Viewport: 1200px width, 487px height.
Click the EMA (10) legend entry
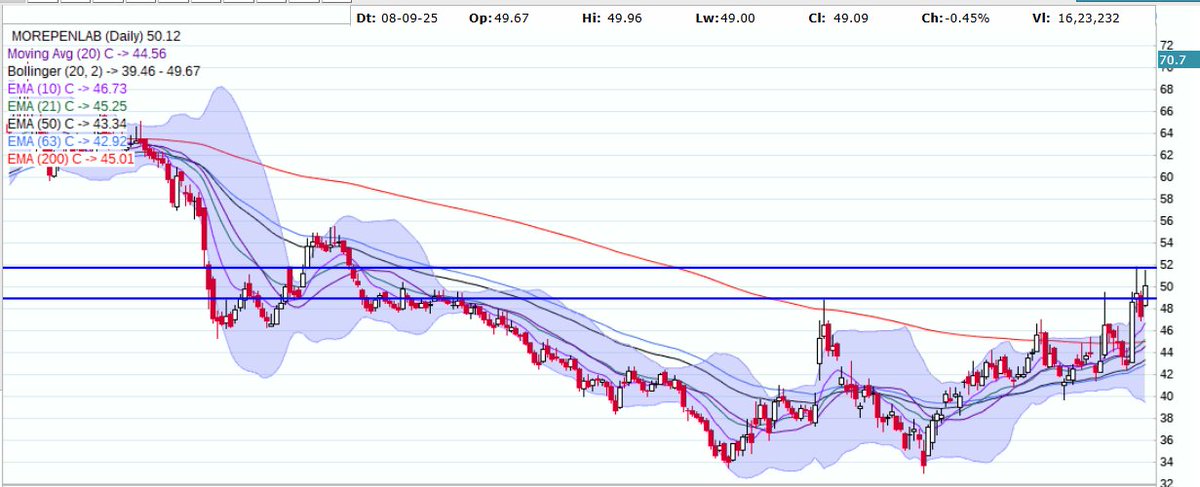pos(67,88)
